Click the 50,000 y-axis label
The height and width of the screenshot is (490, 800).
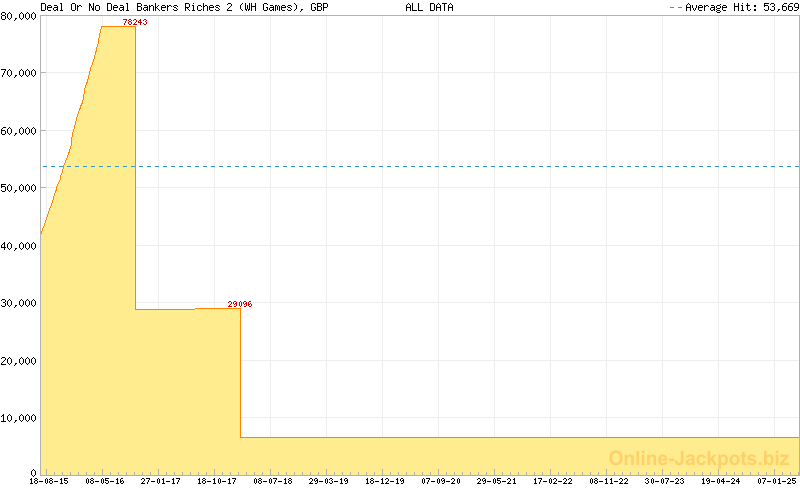(x=19, y=188)
